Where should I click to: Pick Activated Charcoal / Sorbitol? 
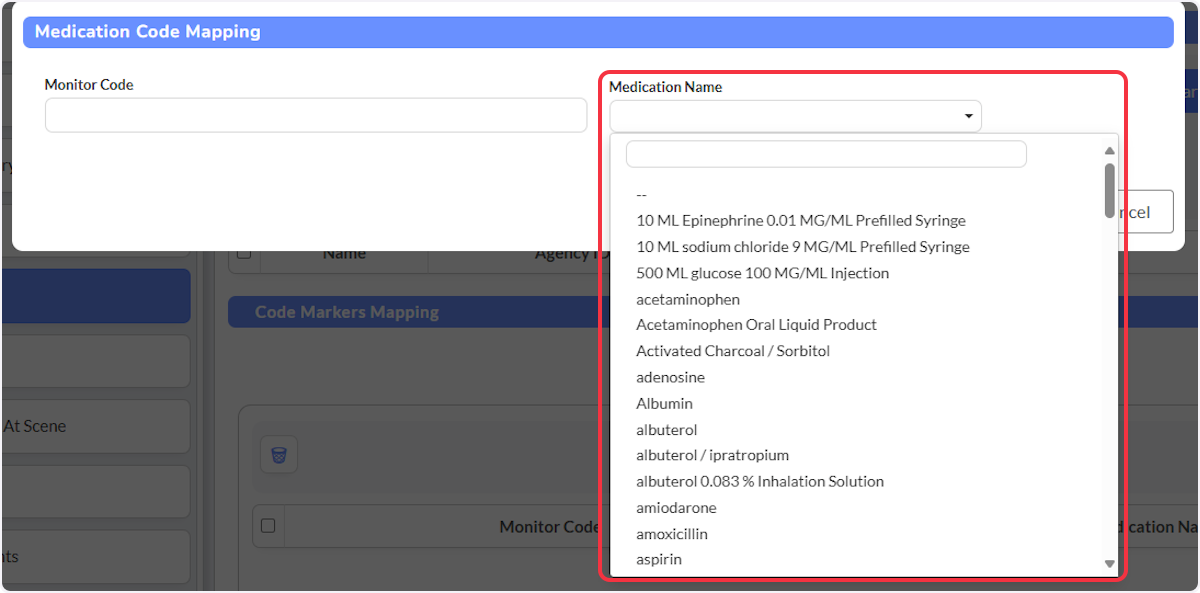click(733, 351)
